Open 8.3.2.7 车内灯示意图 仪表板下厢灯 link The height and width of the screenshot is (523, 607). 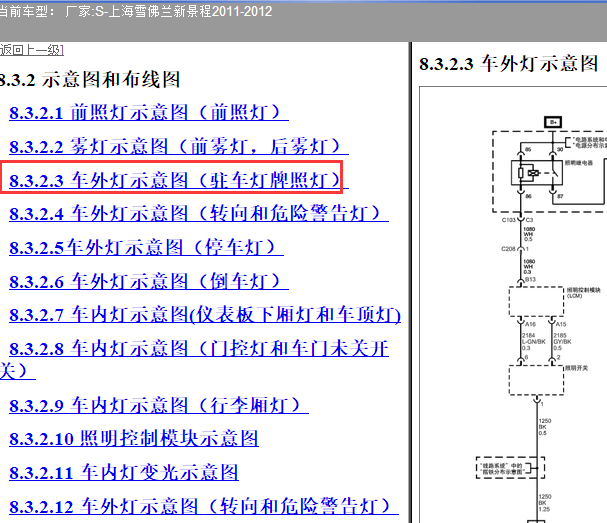point(205,315)
